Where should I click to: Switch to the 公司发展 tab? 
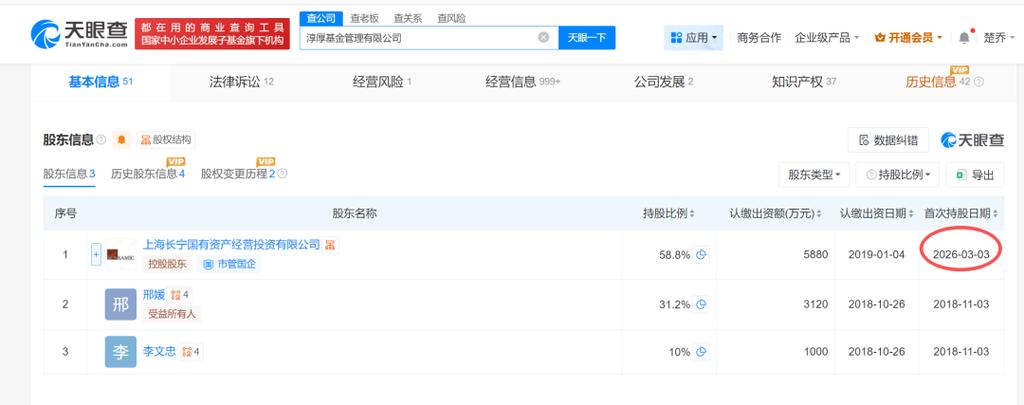pyautogui.click(x=664, y=82)
